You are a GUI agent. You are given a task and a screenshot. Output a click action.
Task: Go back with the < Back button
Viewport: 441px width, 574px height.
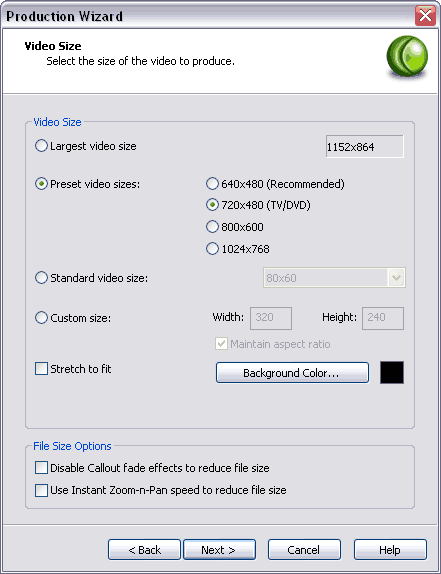(x=144, y=549)
